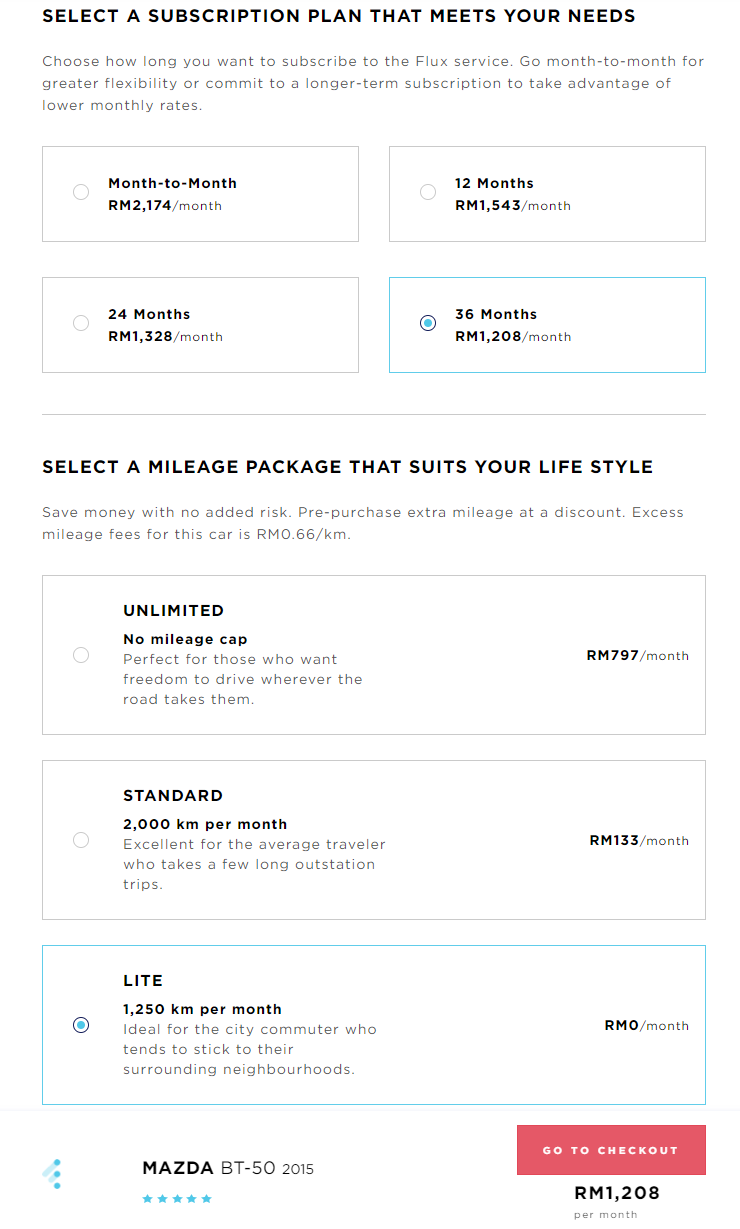This screenshot has height=1229, width=740.
Task: Select the Standard mileage radio button
Action: point(81,840)
